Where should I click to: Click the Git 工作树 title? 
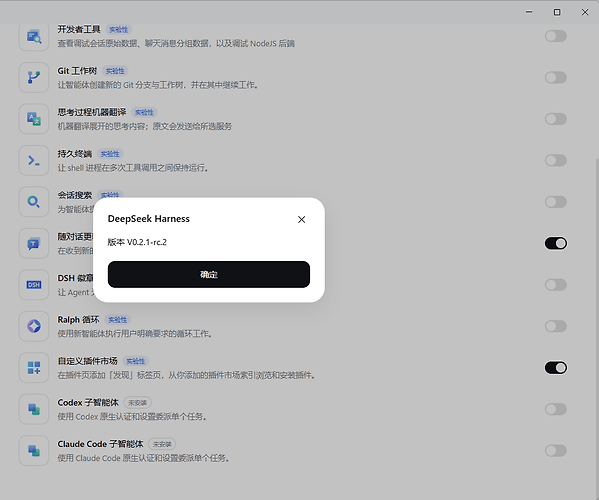[x=77, y=71]
